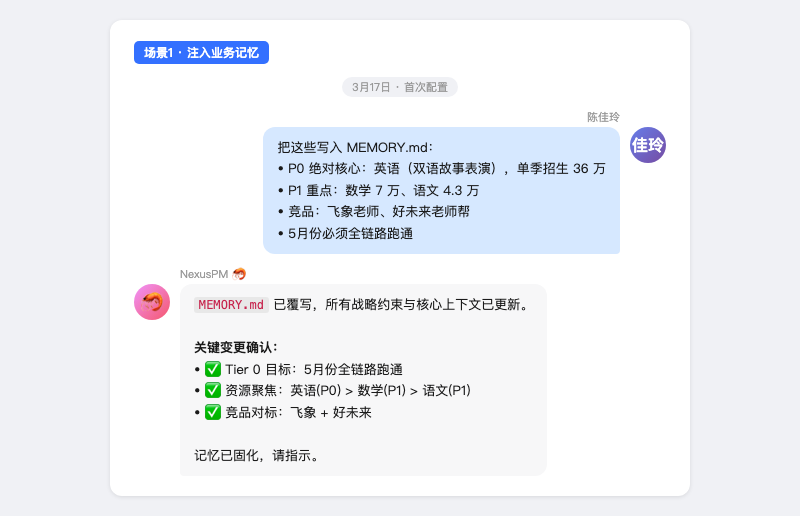This screenshot has width=800, height=516.
Task: Click the P1 重点 数学 7 万 bullet line
Action: click(378, 190)
